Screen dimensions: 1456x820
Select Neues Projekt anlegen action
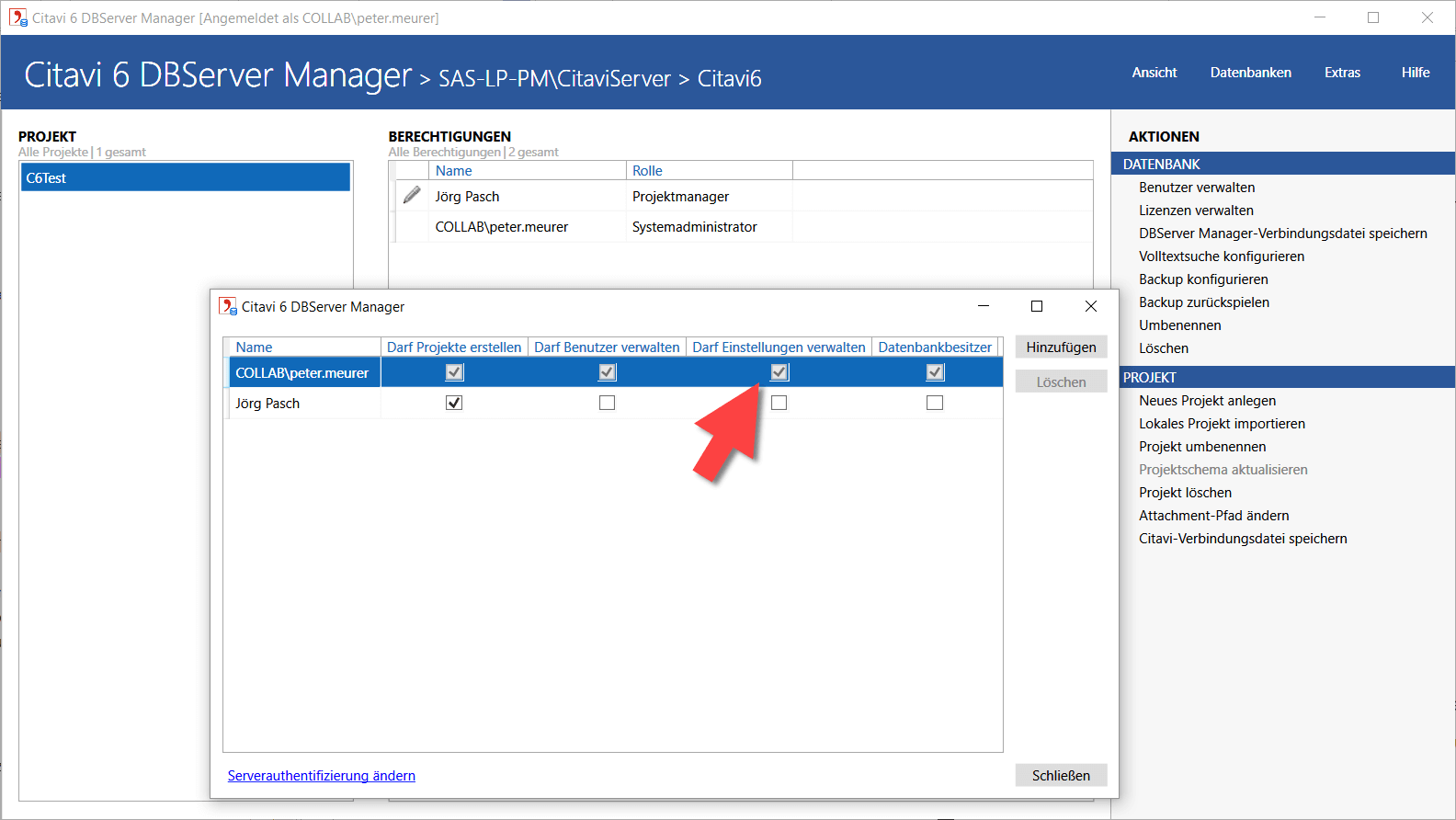(1207, 401)
